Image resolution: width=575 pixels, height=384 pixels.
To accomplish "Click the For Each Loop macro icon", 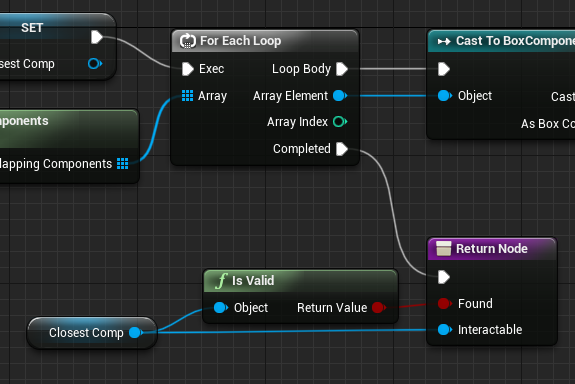I will [188, 41].
